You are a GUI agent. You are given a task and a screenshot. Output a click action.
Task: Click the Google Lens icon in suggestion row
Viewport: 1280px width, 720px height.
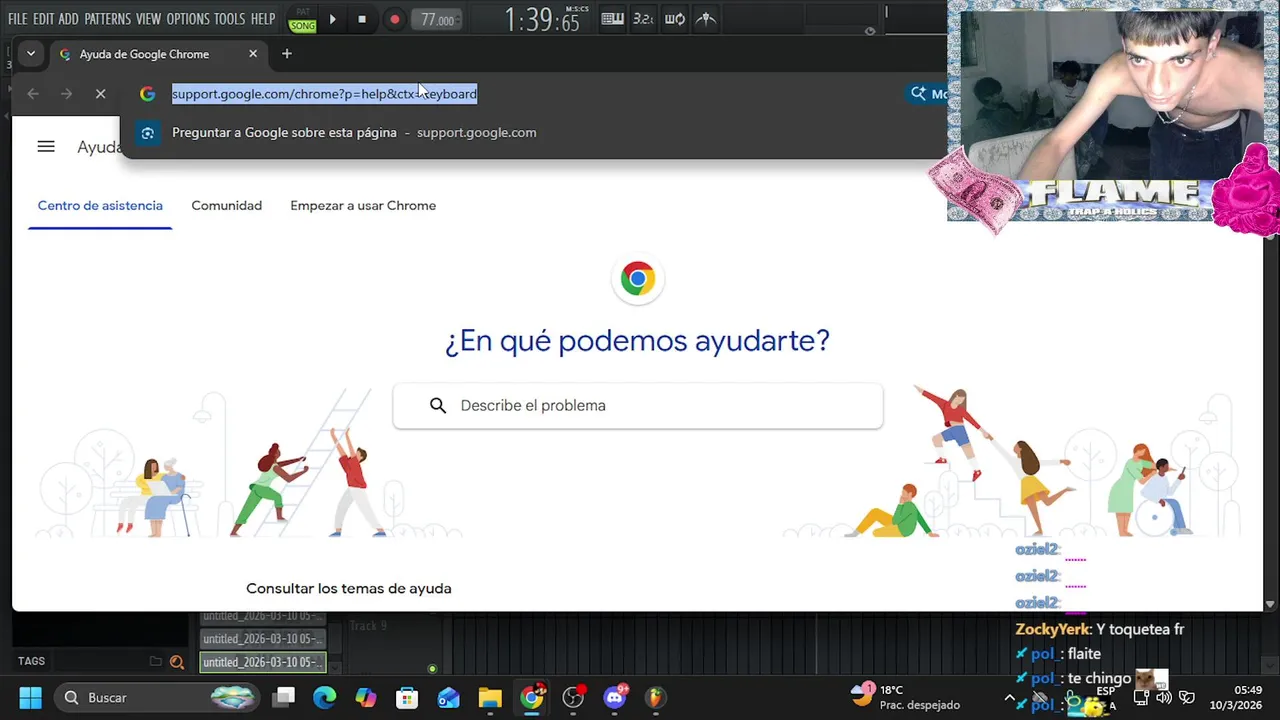click(147, 132)
